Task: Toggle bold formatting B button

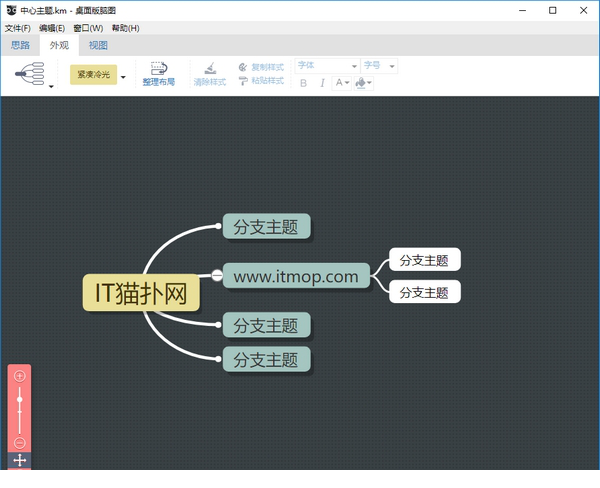Action: point(303,83)
